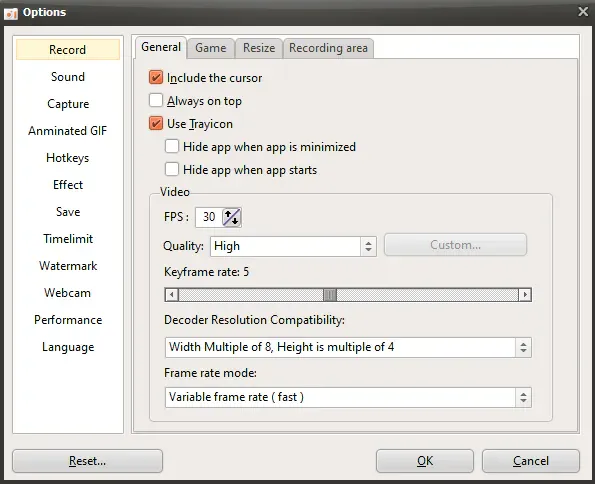Open the Webcam options category
The width and height of the screenshot is (595, 484).
tap(68, 293)
